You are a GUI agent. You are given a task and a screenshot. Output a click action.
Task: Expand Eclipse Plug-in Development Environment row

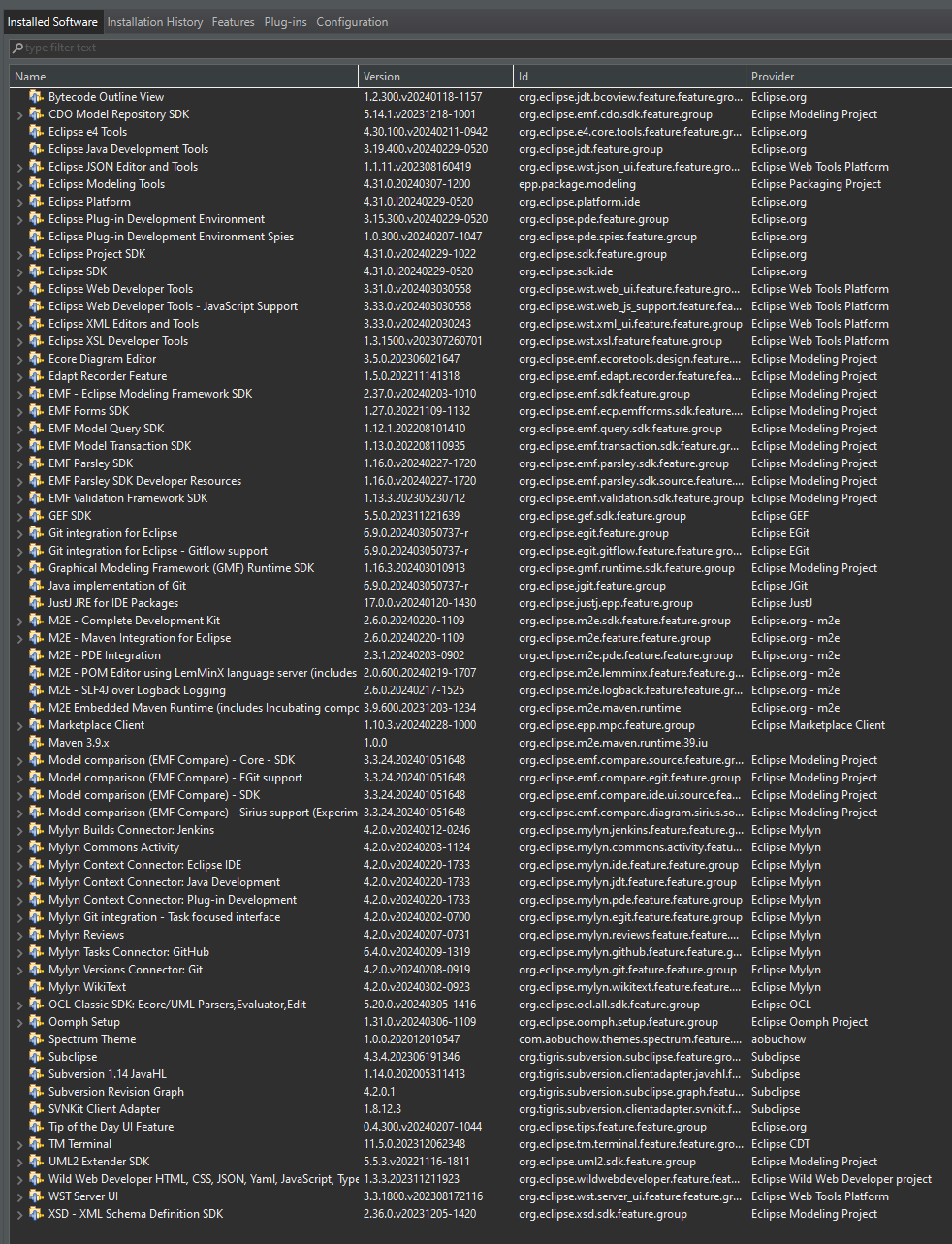[x=19, y=219]
